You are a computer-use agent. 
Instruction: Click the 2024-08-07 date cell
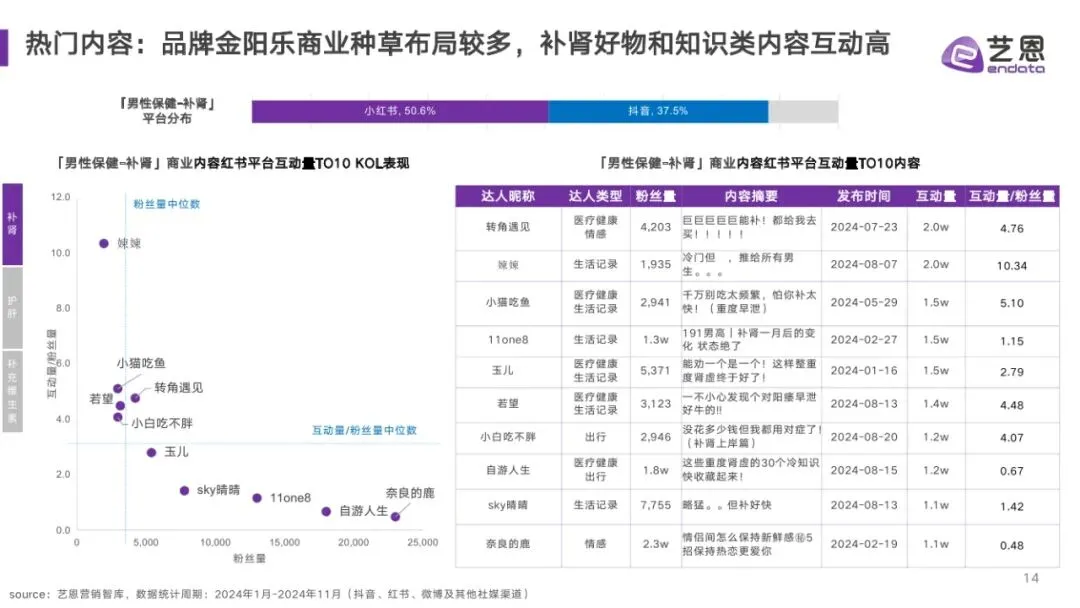point(864,264)
